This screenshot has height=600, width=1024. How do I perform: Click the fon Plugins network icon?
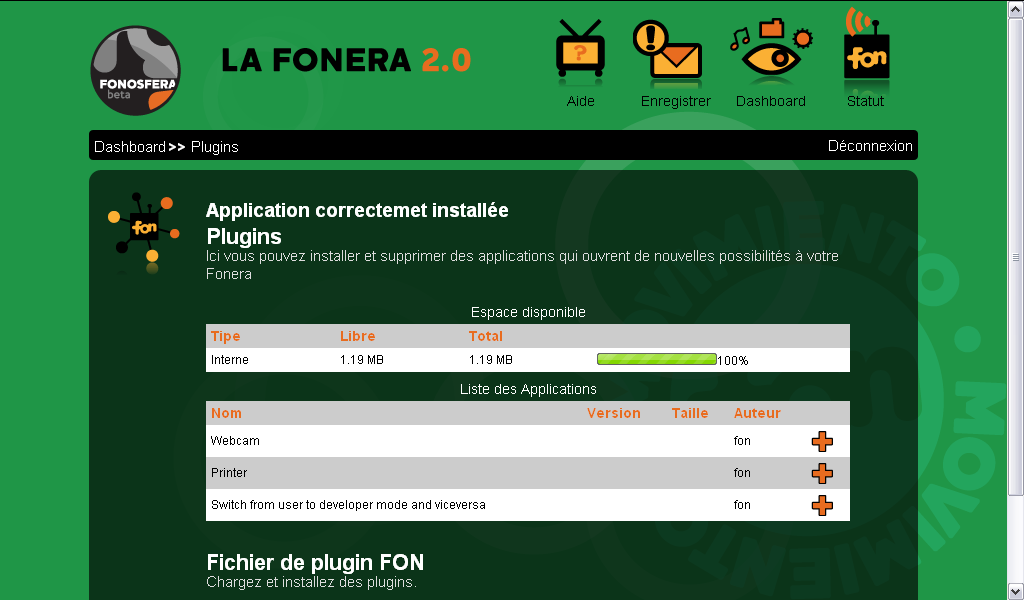pos(144,230)
